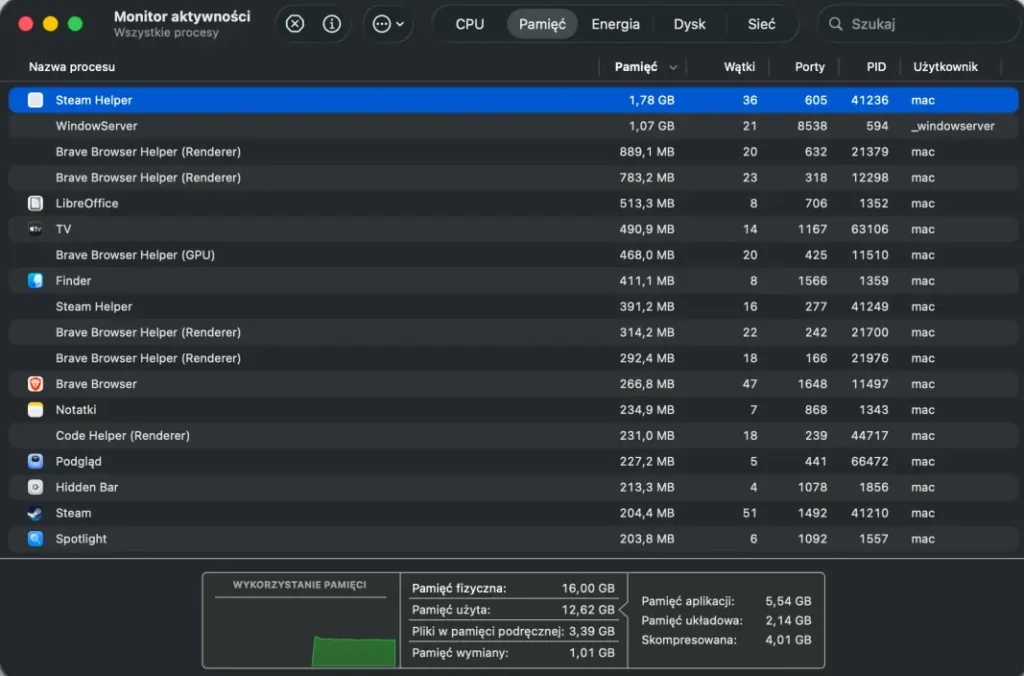Sort by the Porty column header
Screen dimensions: 1024x676
click(809, 67)
